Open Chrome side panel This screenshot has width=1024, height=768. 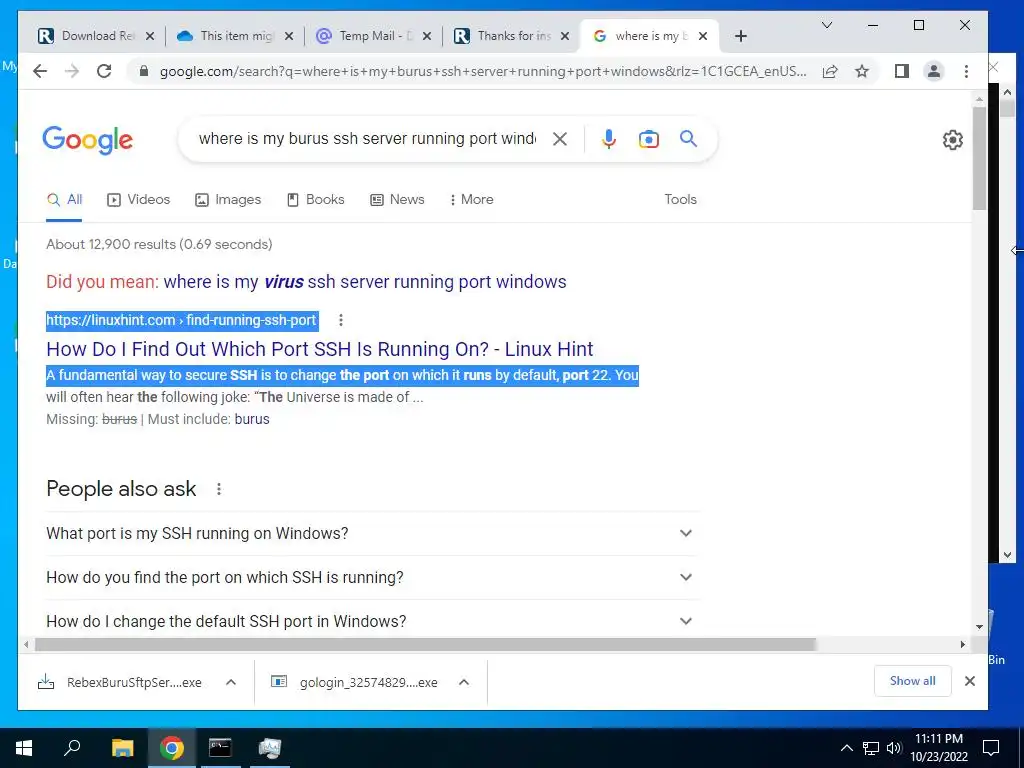pos(902,71)
